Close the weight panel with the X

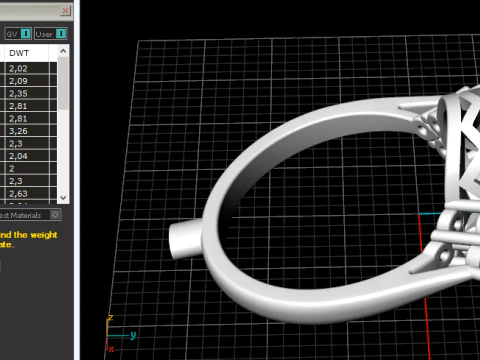point(65,11)
